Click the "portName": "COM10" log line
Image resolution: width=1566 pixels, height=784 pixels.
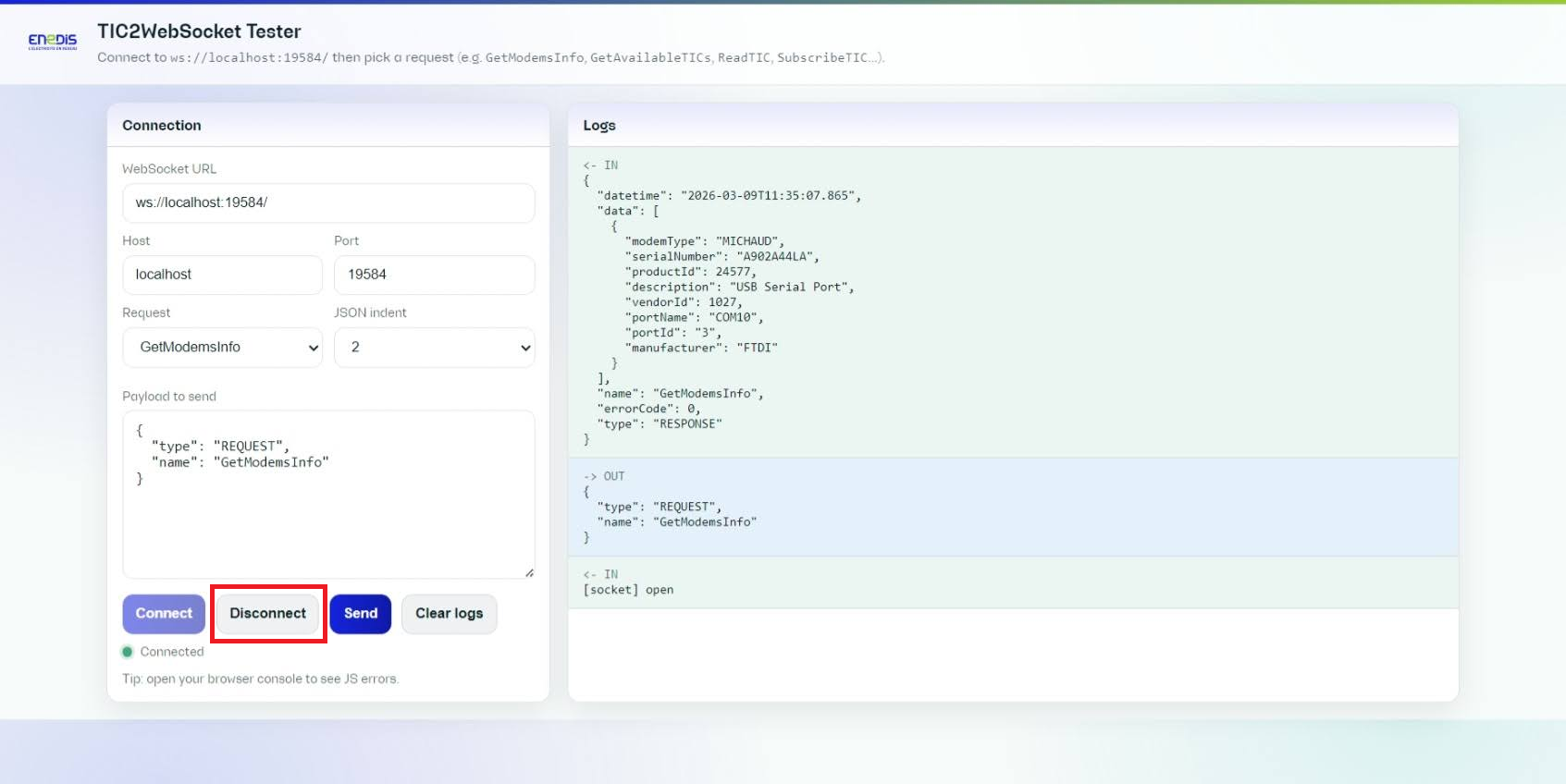[694, 318]
